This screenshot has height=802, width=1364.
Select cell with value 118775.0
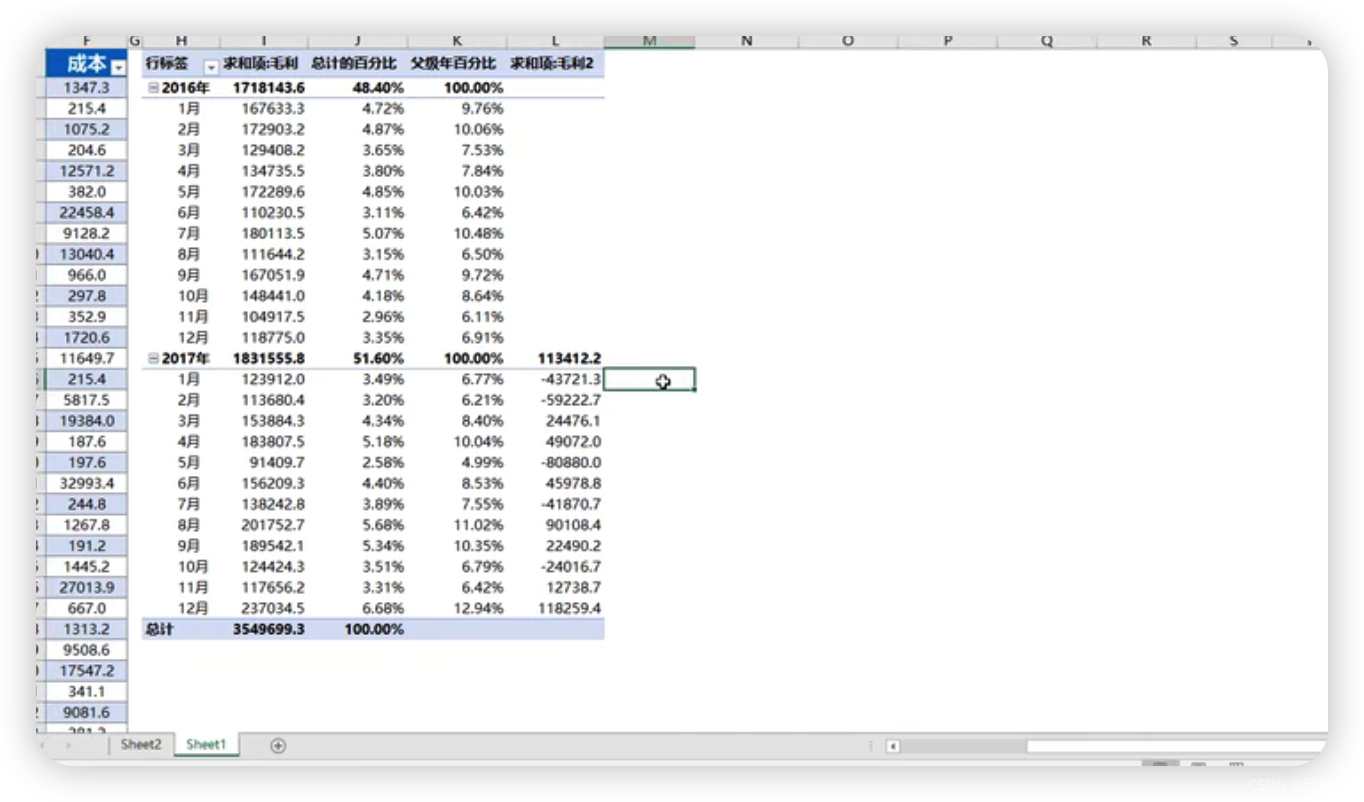point(264,338)
